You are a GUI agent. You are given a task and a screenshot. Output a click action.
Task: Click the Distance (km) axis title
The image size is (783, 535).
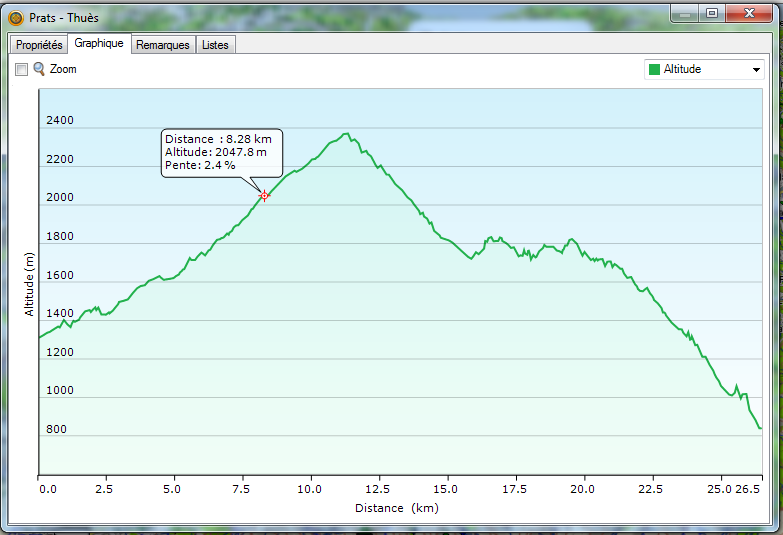(396, 508)
